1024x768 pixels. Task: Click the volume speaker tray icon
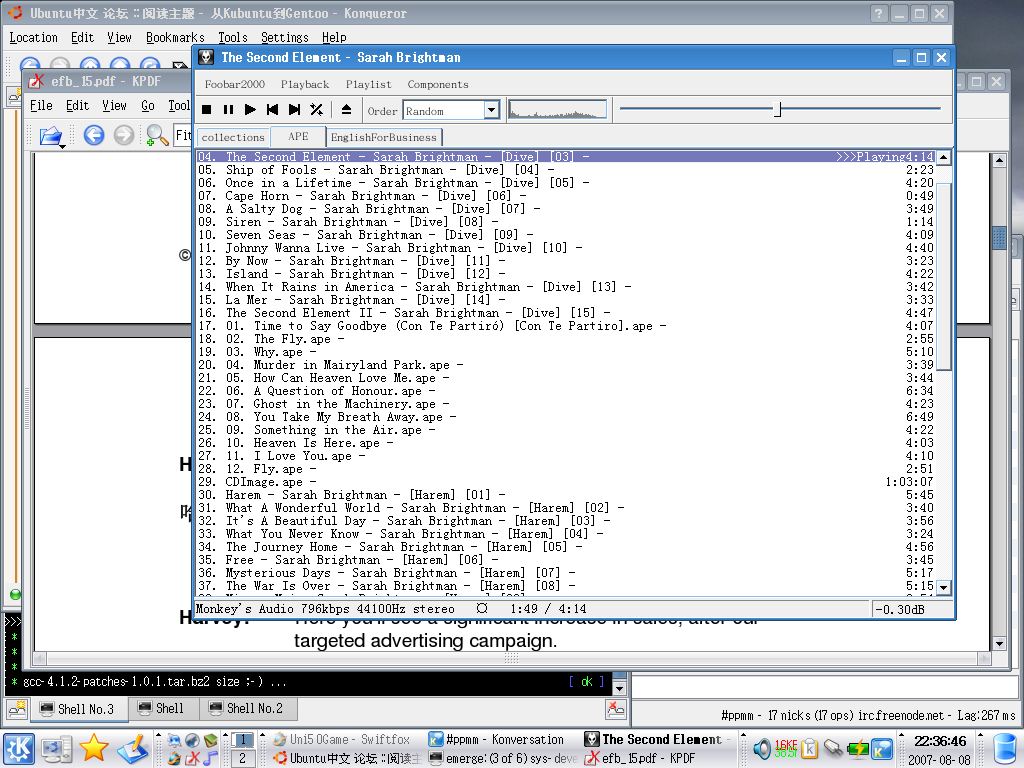click(x=762, y=748)
